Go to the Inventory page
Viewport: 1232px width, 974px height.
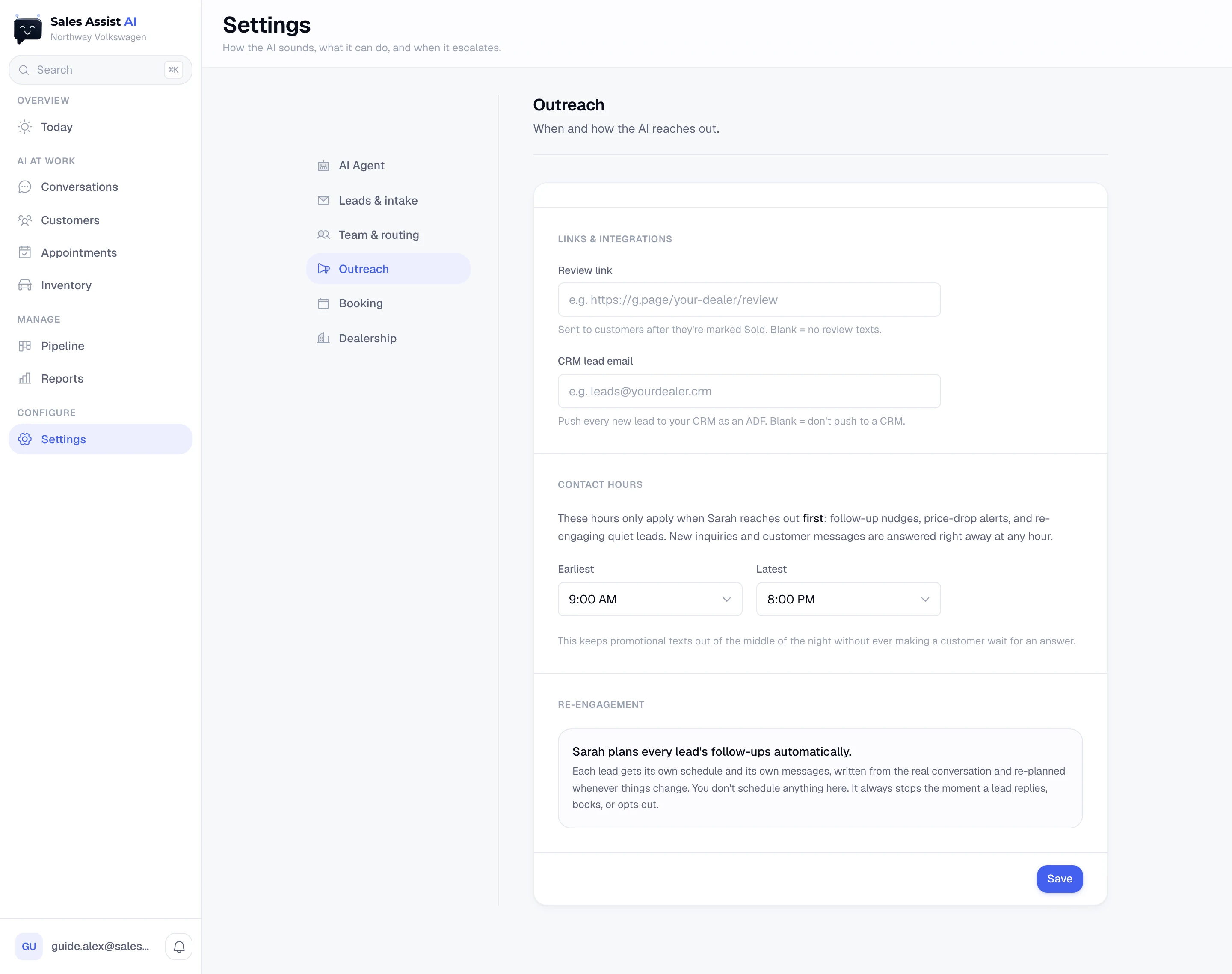[x=101, y=285]
